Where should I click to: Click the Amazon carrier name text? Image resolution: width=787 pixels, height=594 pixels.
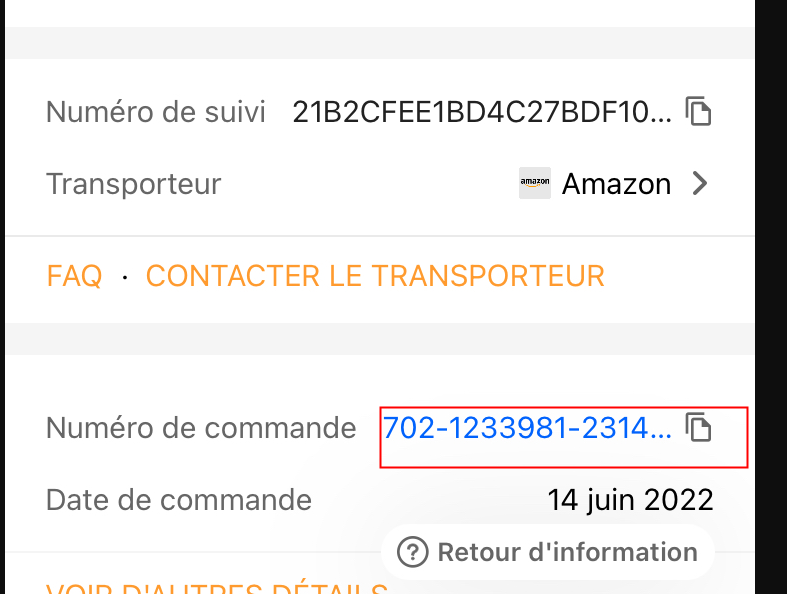(x=616, y=184)
